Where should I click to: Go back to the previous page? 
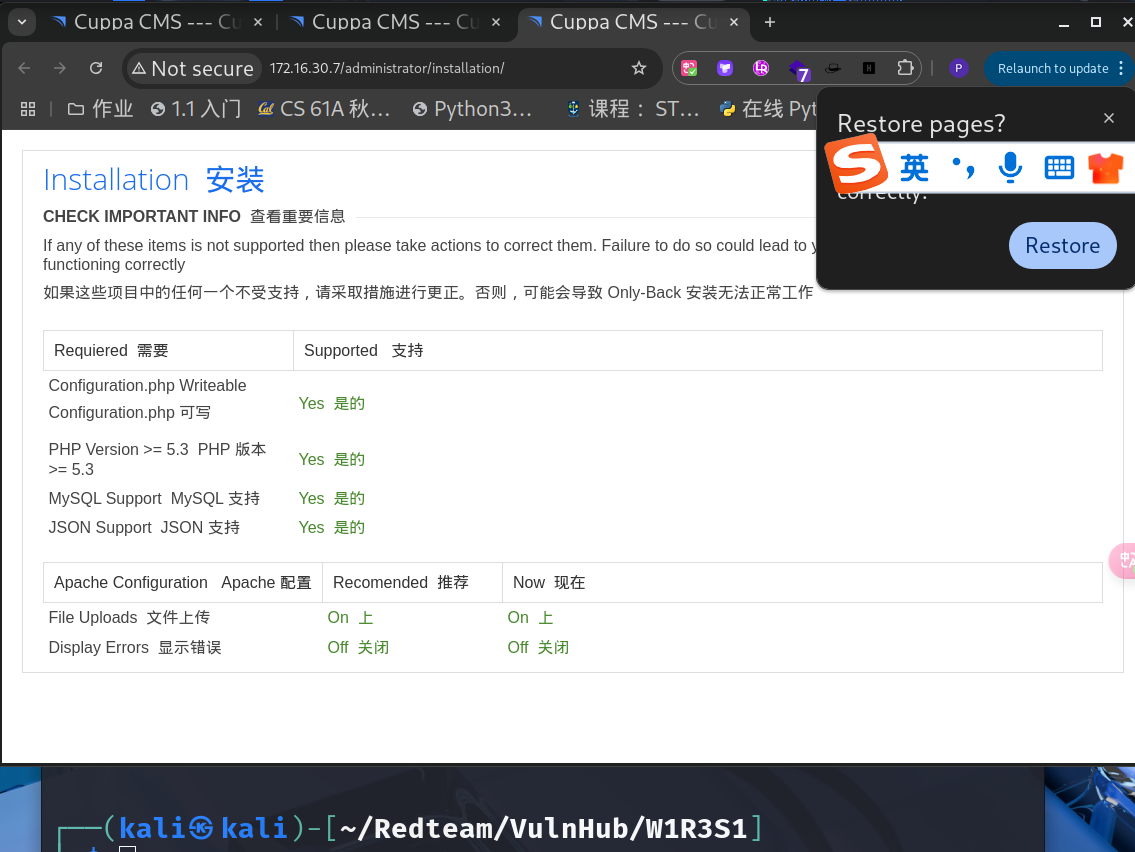pos(25,68)
